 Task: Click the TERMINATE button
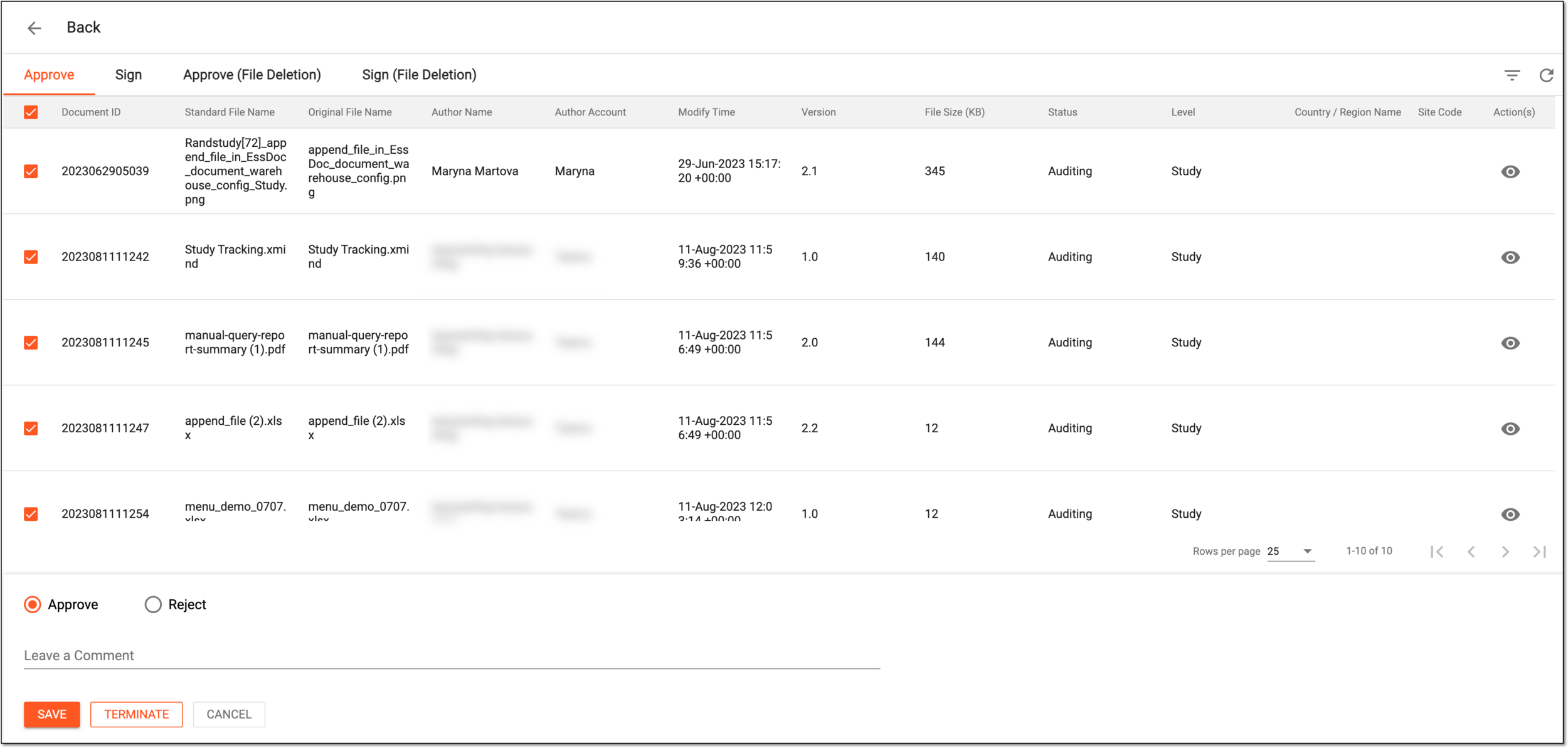tap(137, 714)
